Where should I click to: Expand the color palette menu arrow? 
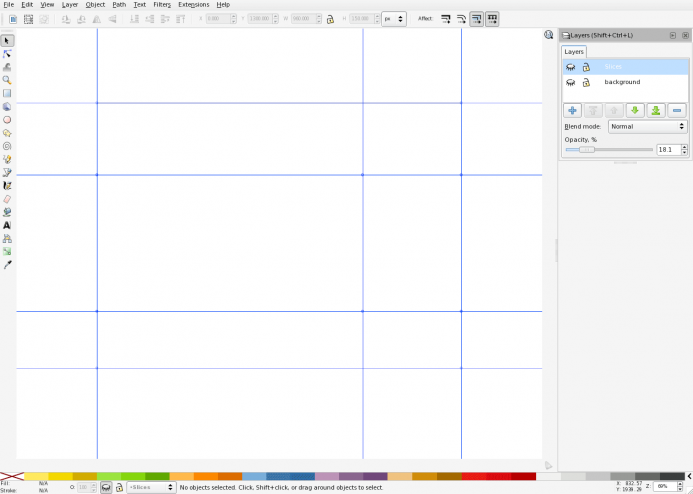coord(689,476)
